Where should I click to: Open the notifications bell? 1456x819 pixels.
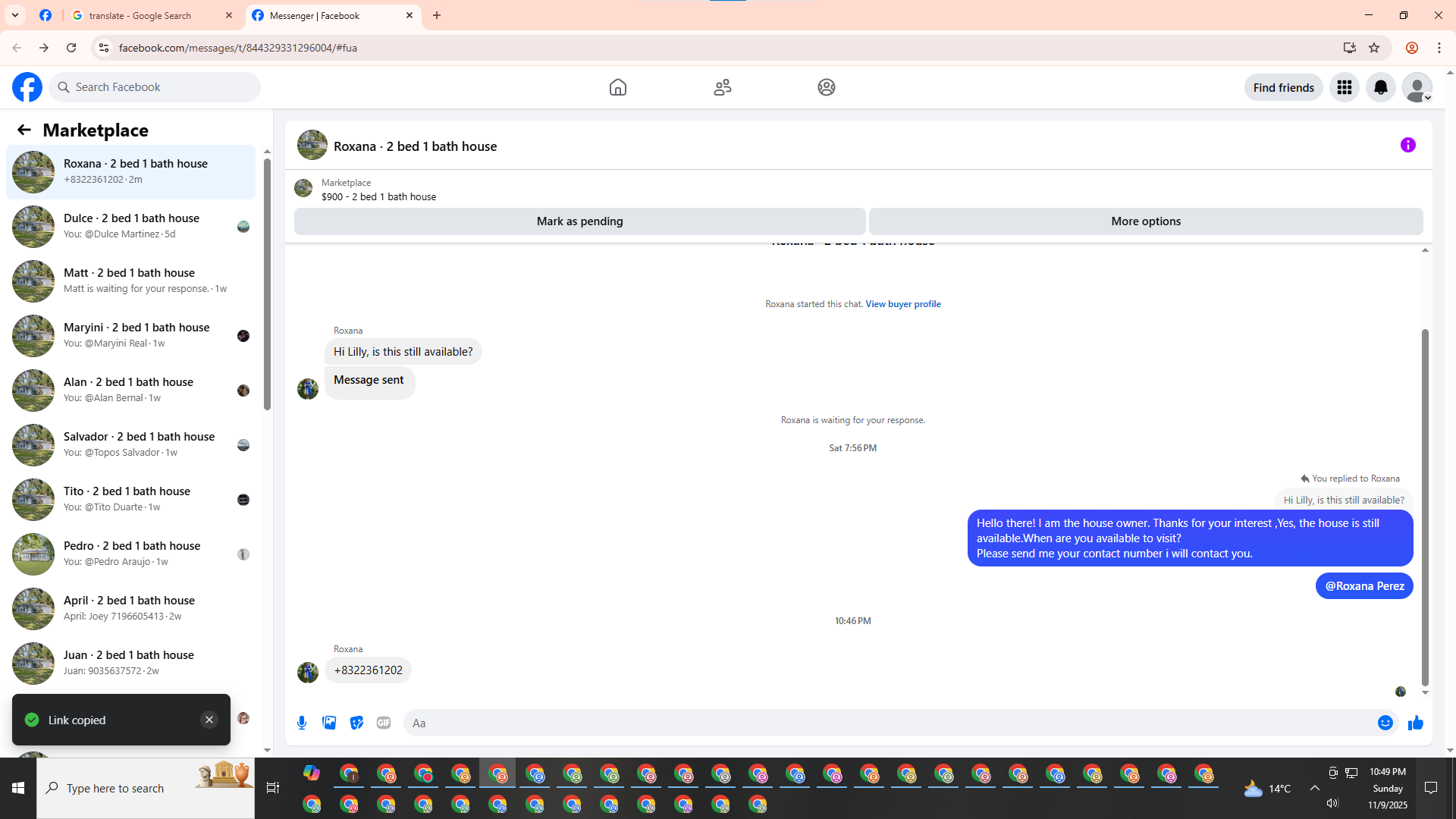[1381, 87]
